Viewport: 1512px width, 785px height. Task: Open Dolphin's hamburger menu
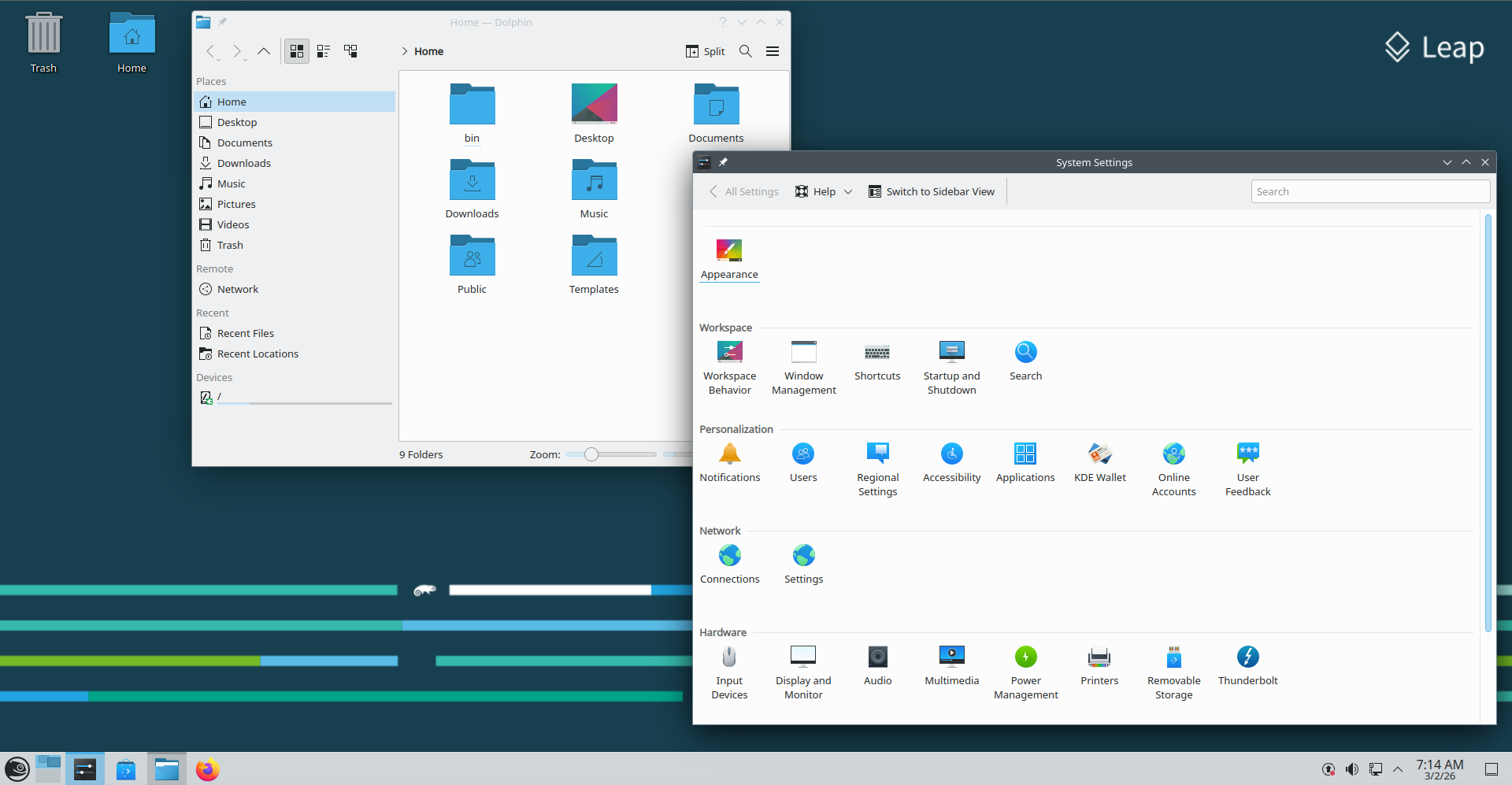773,51
